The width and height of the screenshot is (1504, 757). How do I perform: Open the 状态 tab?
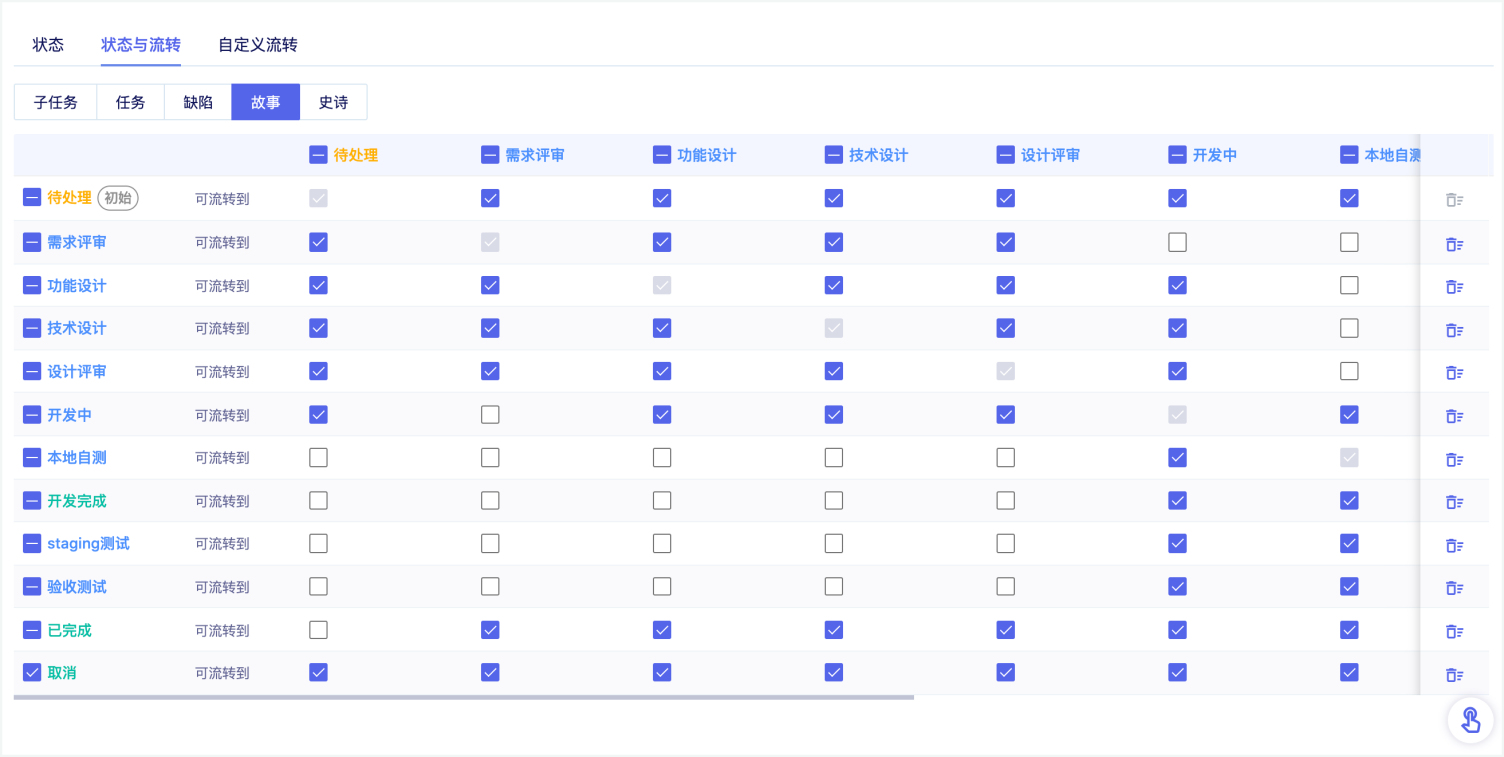coord(48,45)
